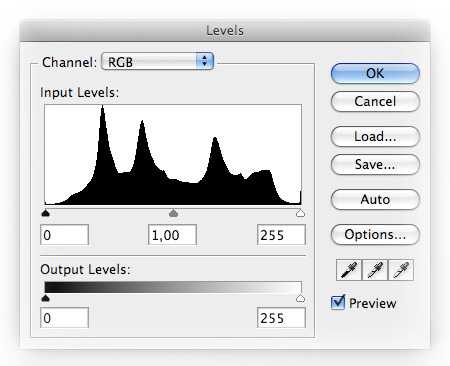Click the input highlight 255 field
Image resolution: width=450 pixels, height=366 pixels.
coord(281,235)
